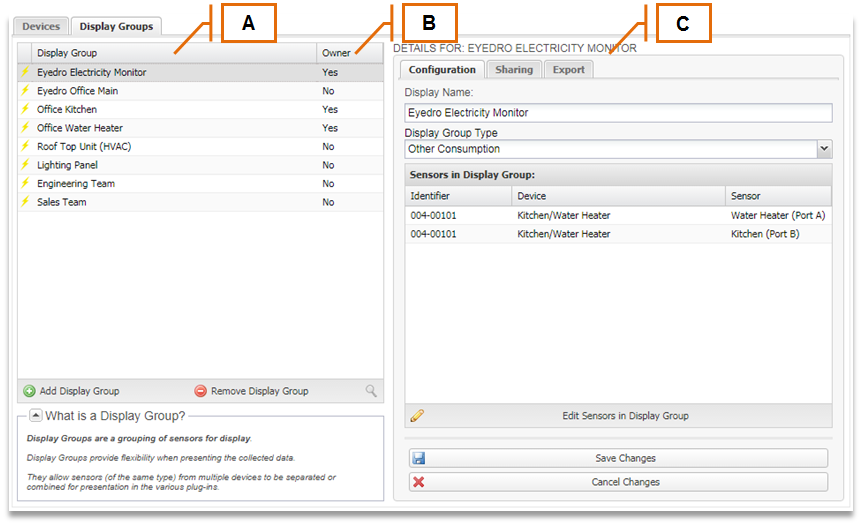
Task: Click Owner value No for Lighting Panel
Action: (x=328, y=165)
